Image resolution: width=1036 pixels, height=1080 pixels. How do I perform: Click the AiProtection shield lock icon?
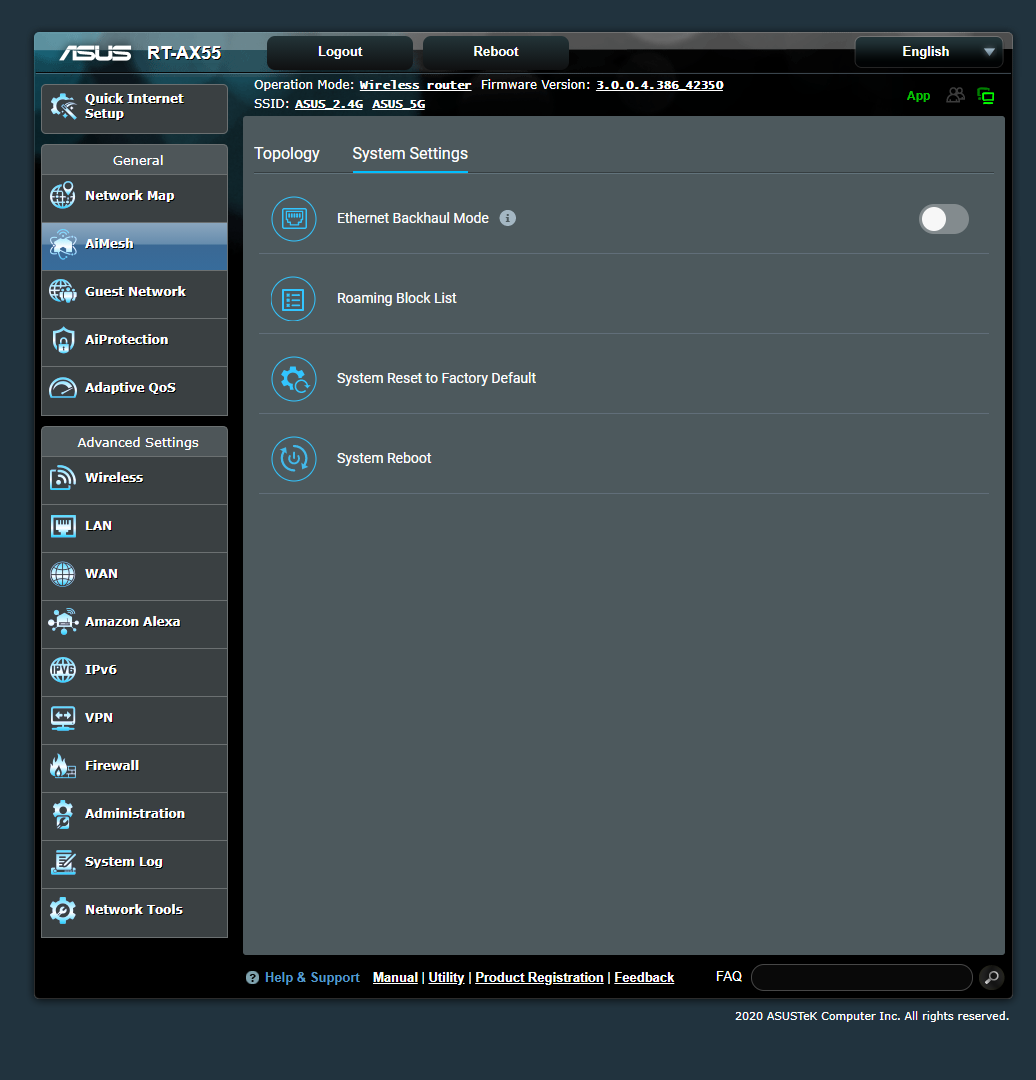coord(63,340)
